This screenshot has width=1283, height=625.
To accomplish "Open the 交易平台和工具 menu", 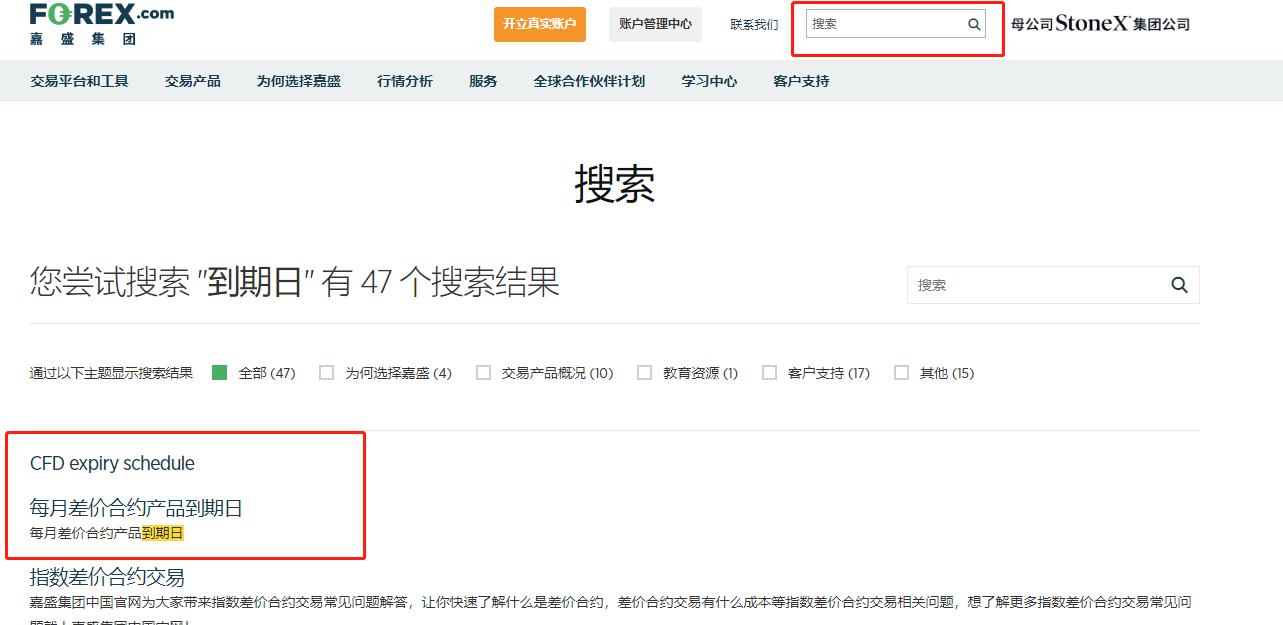I will 80,81.
